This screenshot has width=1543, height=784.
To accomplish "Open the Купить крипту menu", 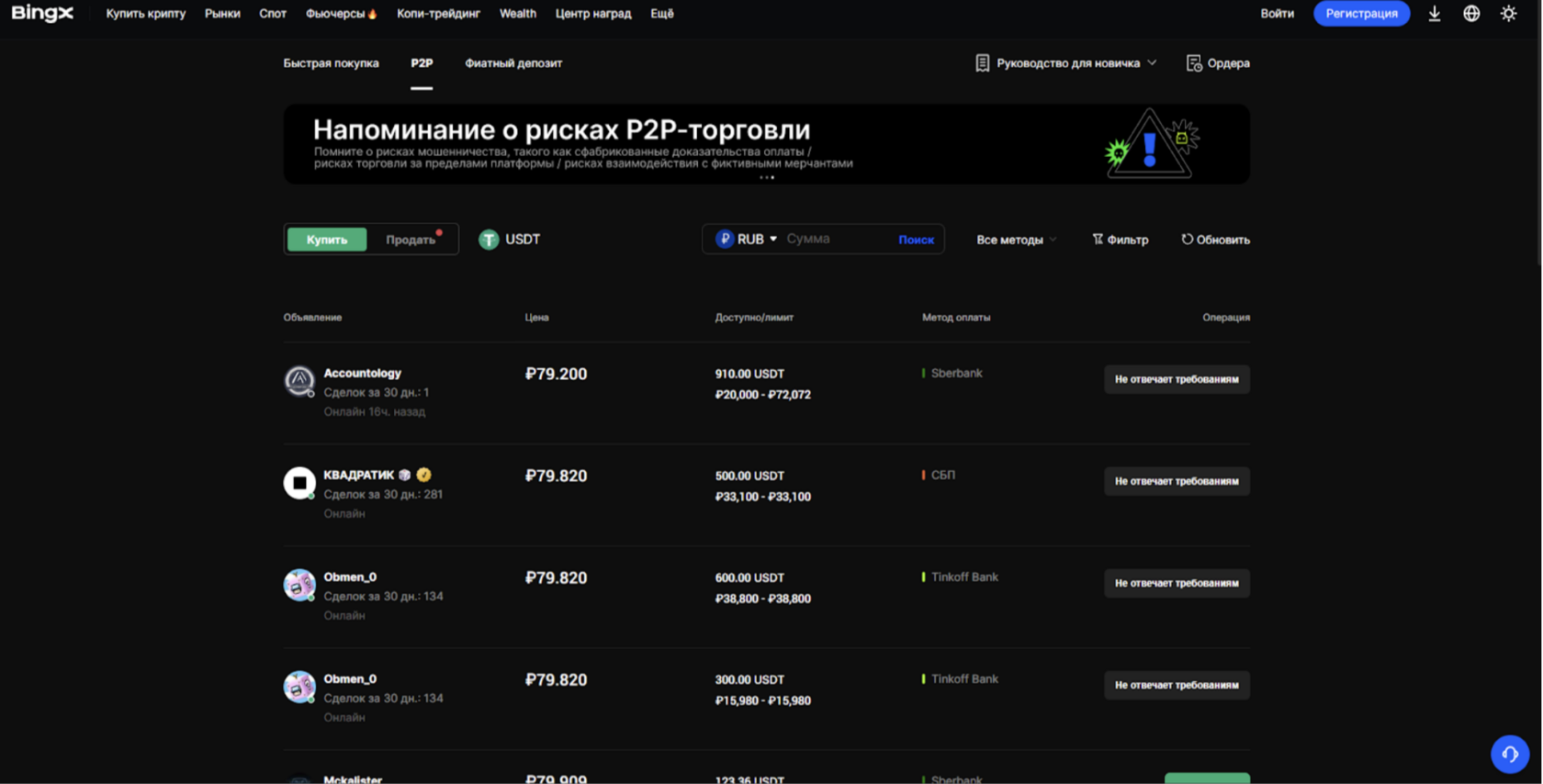I will click(145, 14).
